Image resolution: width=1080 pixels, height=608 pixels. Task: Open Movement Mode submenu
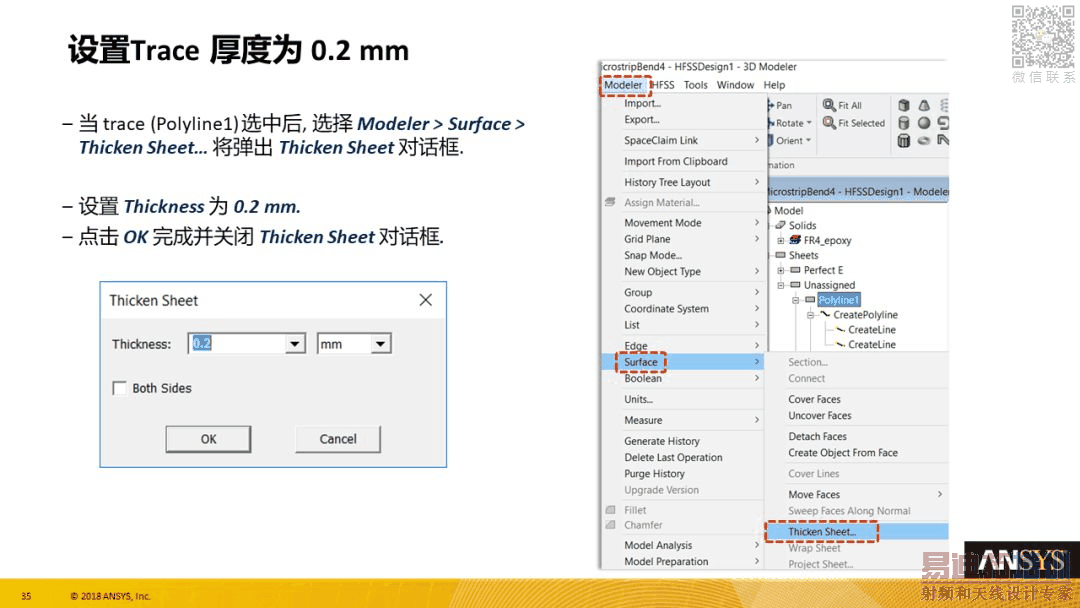(683, 222)
